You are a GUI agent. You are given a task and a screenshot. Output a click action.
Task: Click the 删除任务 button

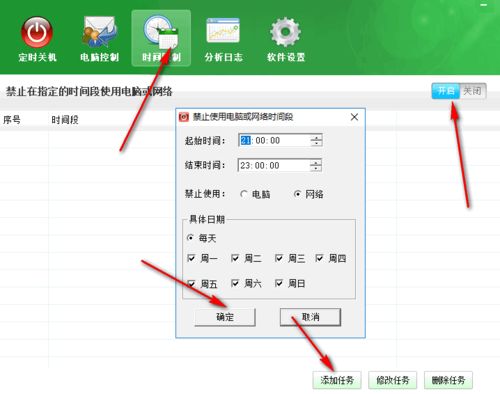[448, 380]
